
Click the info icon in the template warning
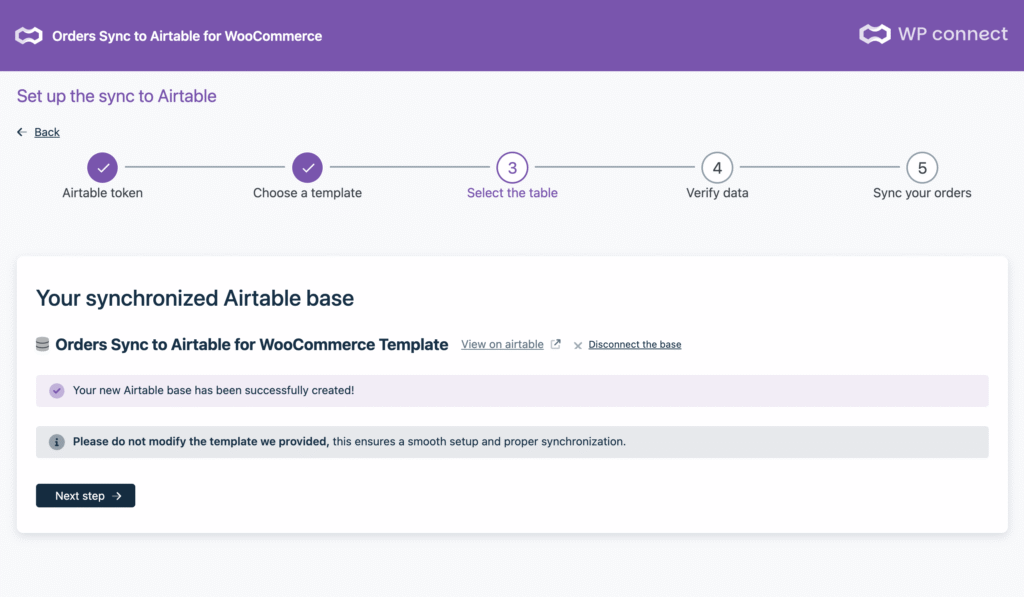tap(57, 441)
